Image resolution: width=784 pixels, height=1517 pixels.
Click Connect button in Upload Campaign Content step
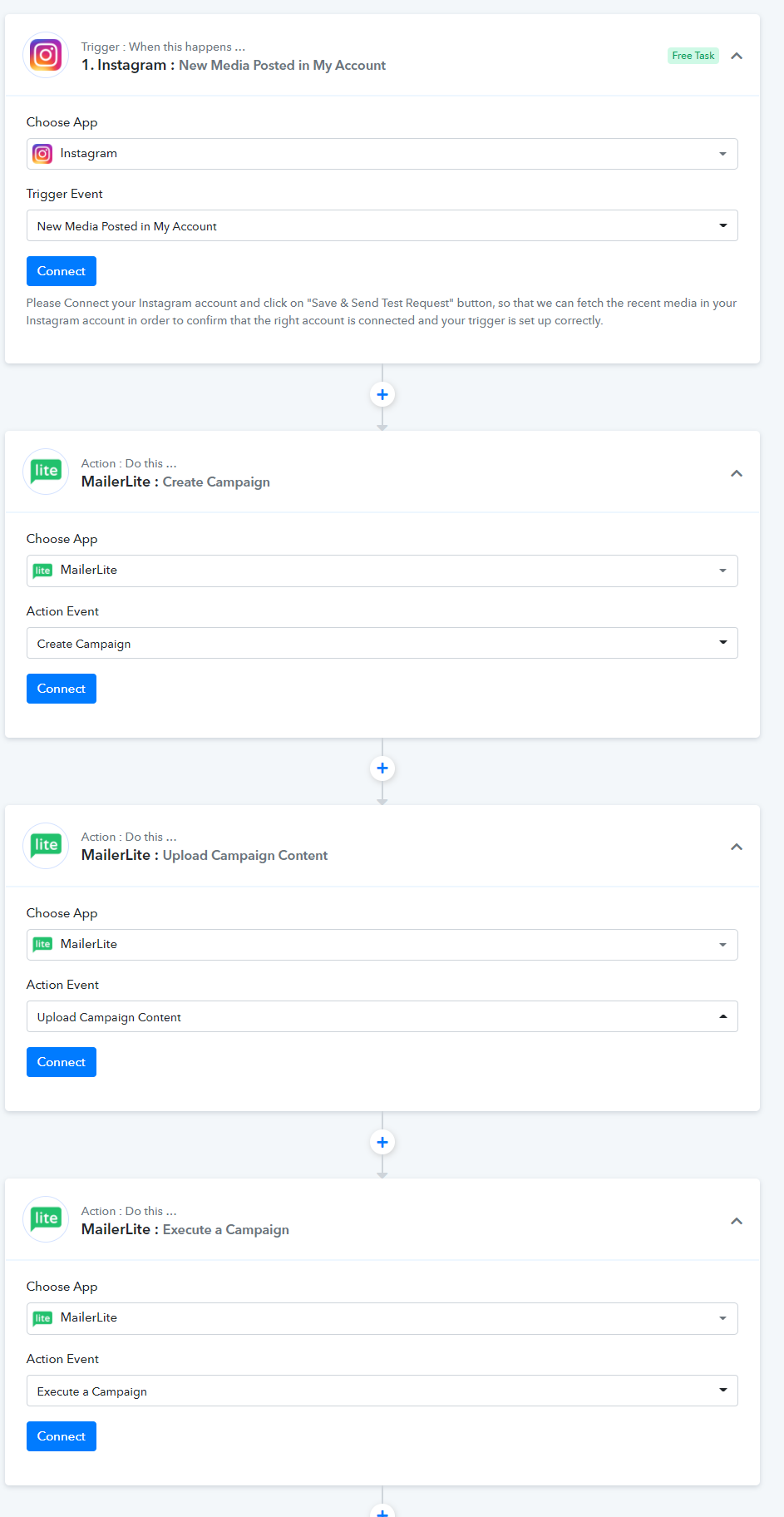(x=62, y=1062)
